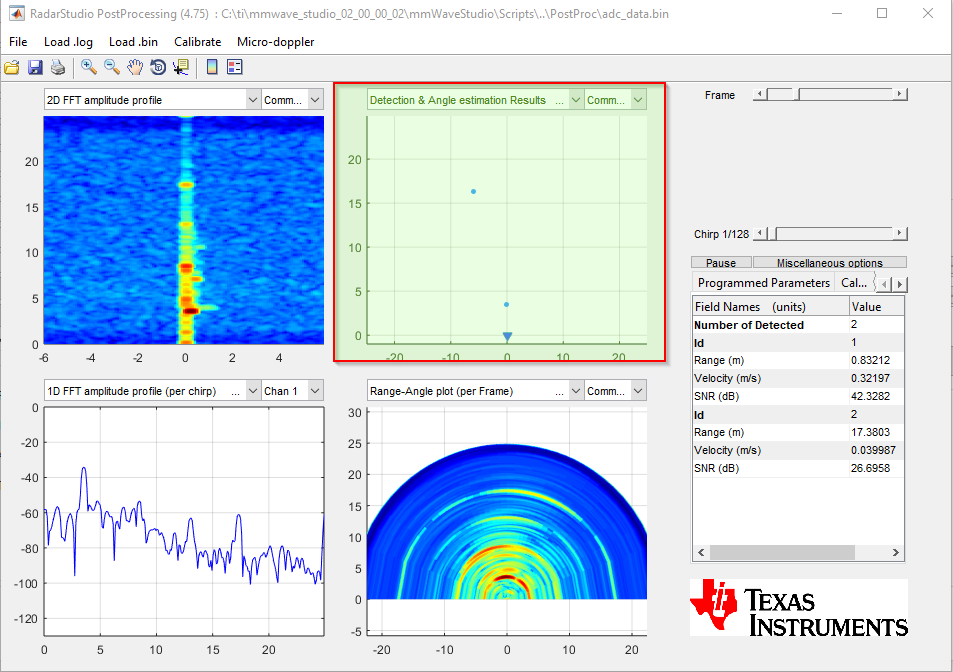Select the Zoom Out magnifier tool
953x672 pixels.
click(x=112, y=67)
